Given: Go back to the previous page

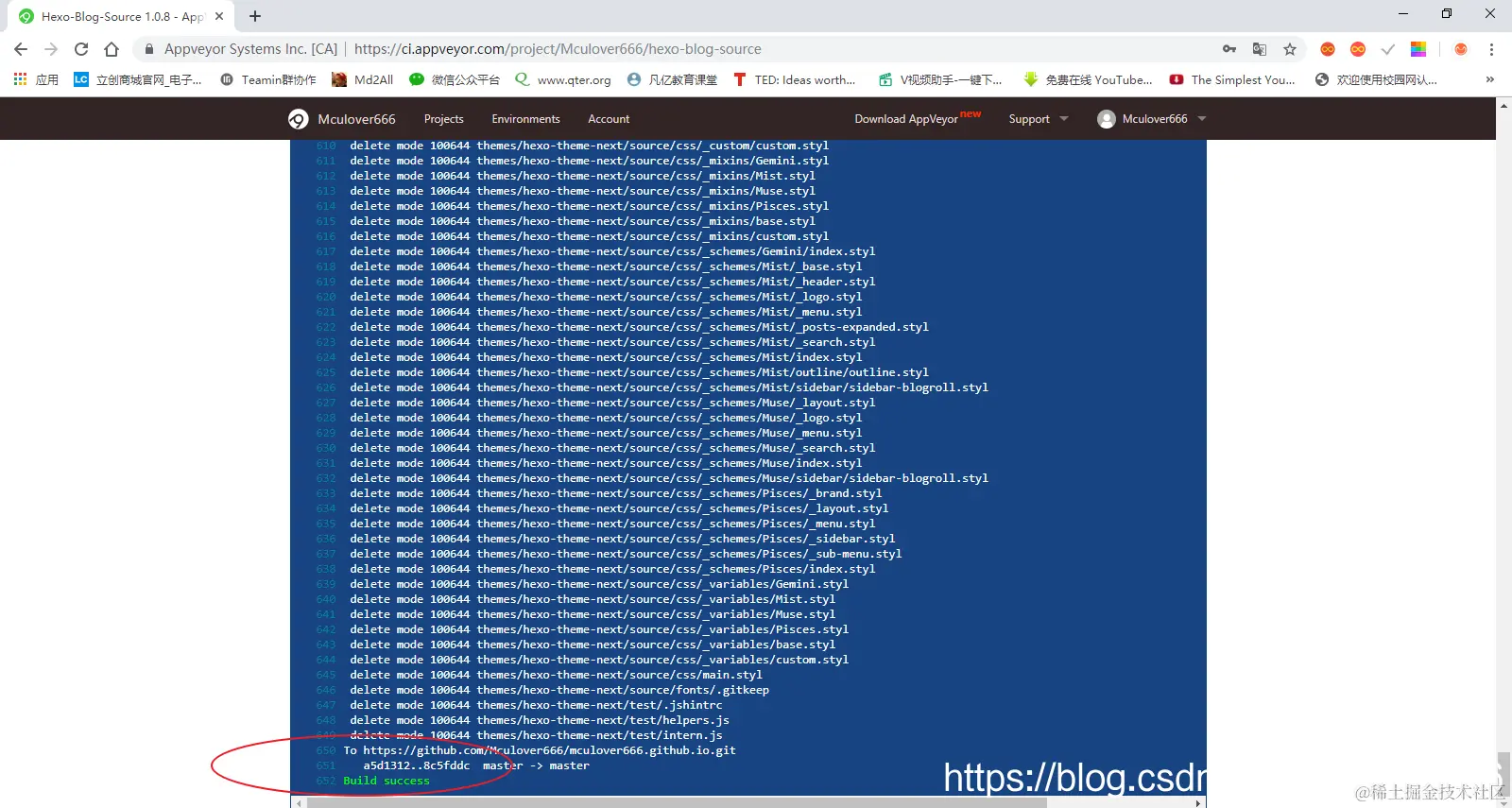Looking at the screenshot, I should pos(21,49).
